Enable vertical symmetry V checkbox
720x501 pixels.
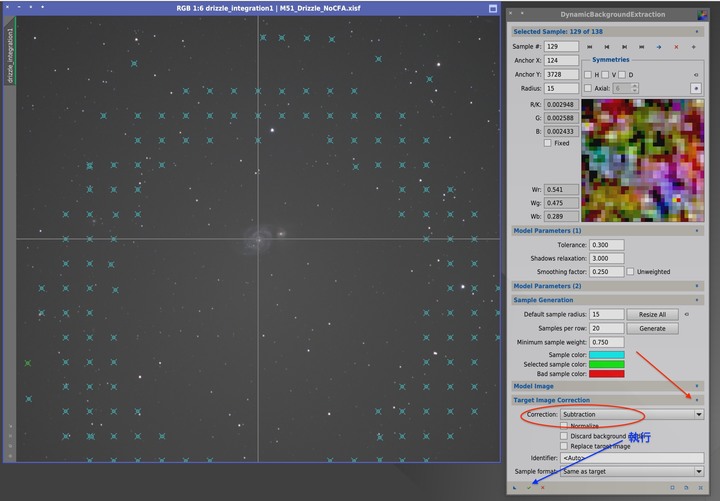tap(605, 75)
